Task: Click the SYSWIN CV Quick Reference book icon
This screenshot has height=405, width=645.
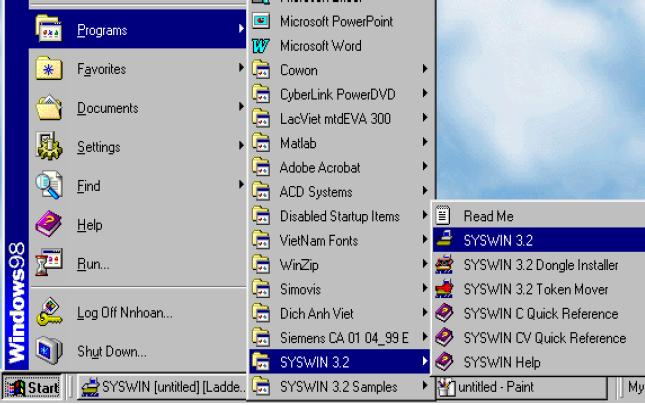Action: (444, 337)
